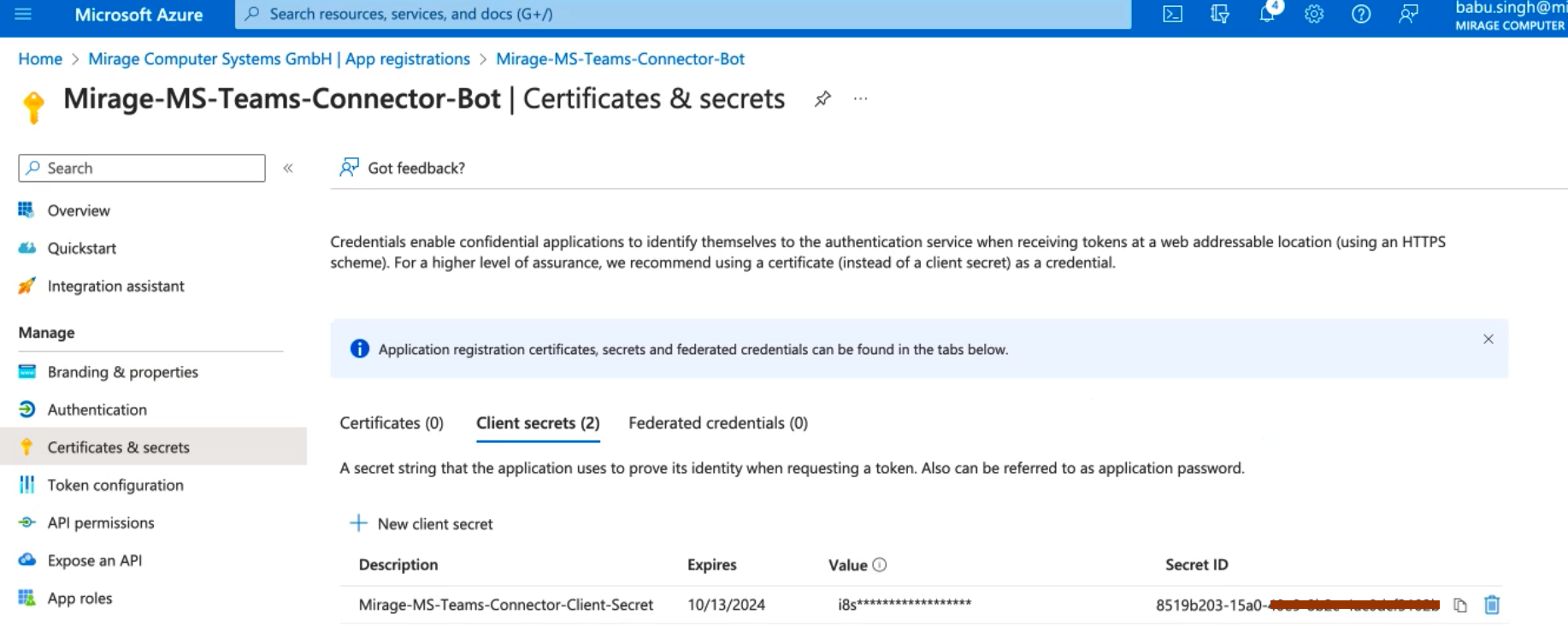
Task: Open the ellipsis more options next to title
Action: [860, 99]
